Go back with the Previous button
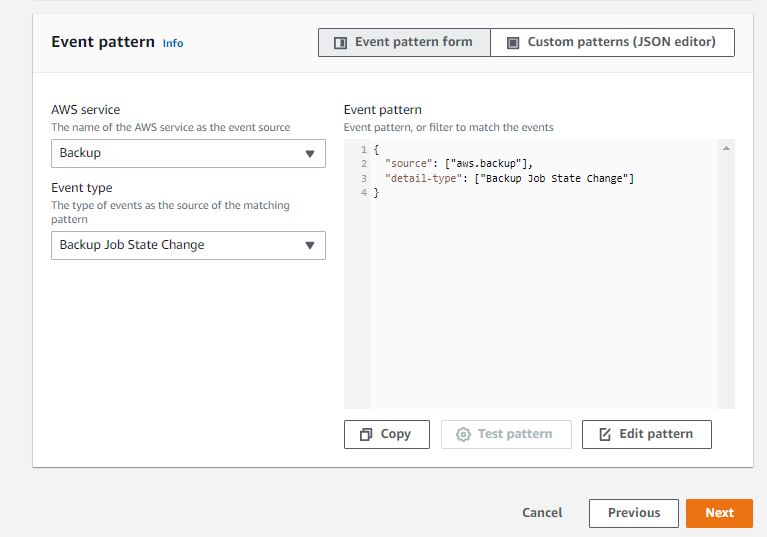This screenshot has height=537, width=767. [x=633, y=513]
